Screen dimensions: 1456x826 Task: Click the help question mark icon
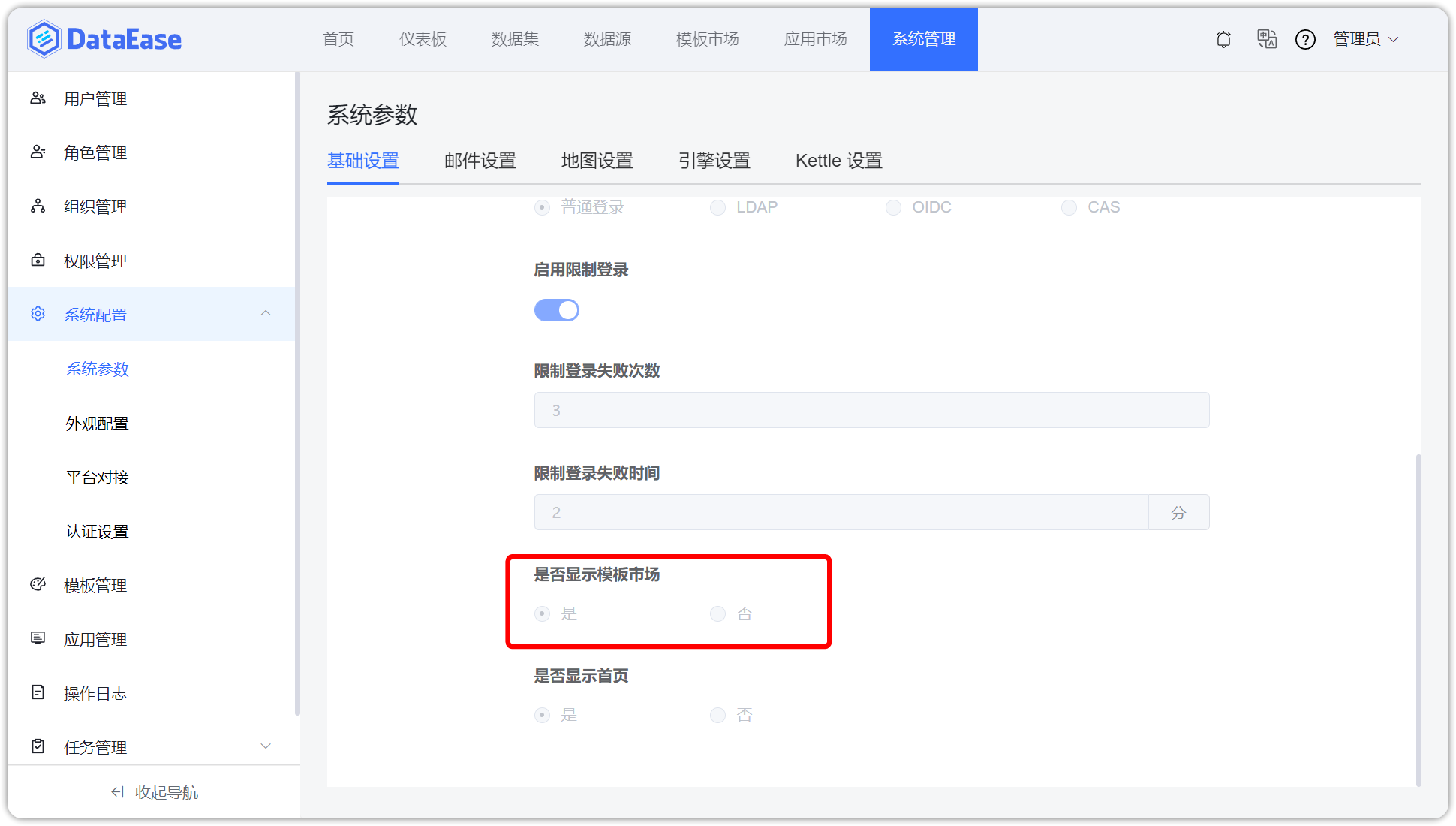(x=1306, y=39)
